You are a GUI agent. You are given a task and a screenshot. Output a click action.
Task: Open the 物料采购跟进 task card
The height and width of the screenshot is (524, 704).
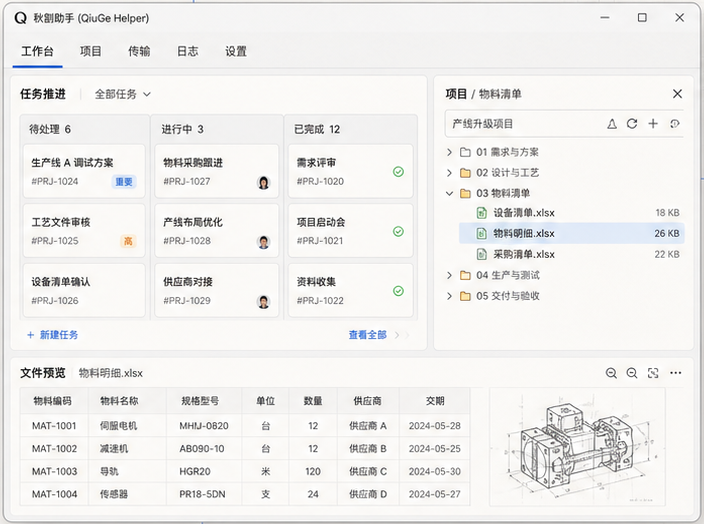click(217, 171)
